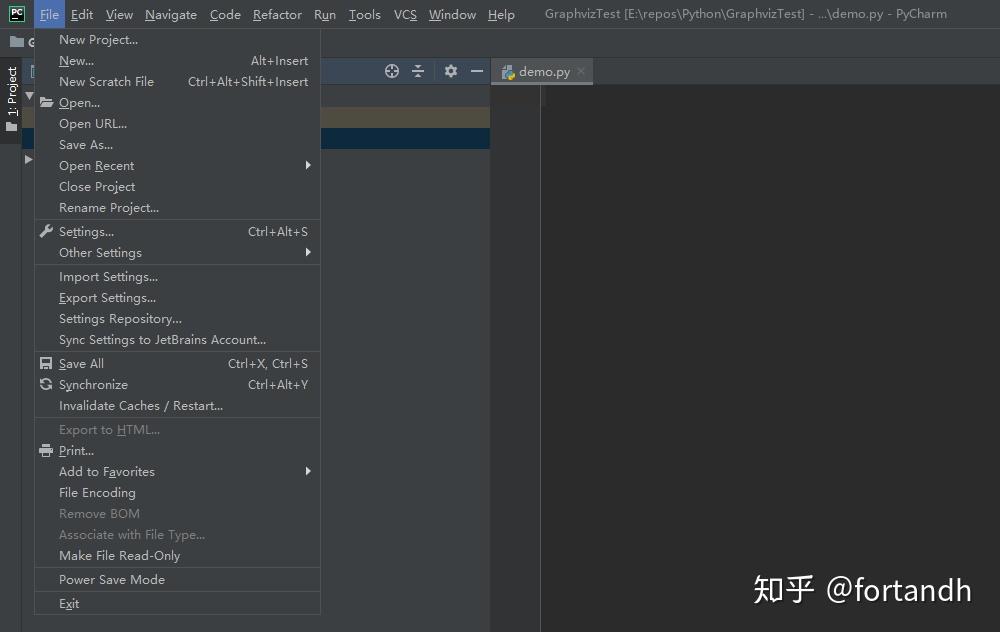This screenshot has height=632, width=1000.
Task: Click the wrench icon beside Settings entry
Action: tap(46, 231)
